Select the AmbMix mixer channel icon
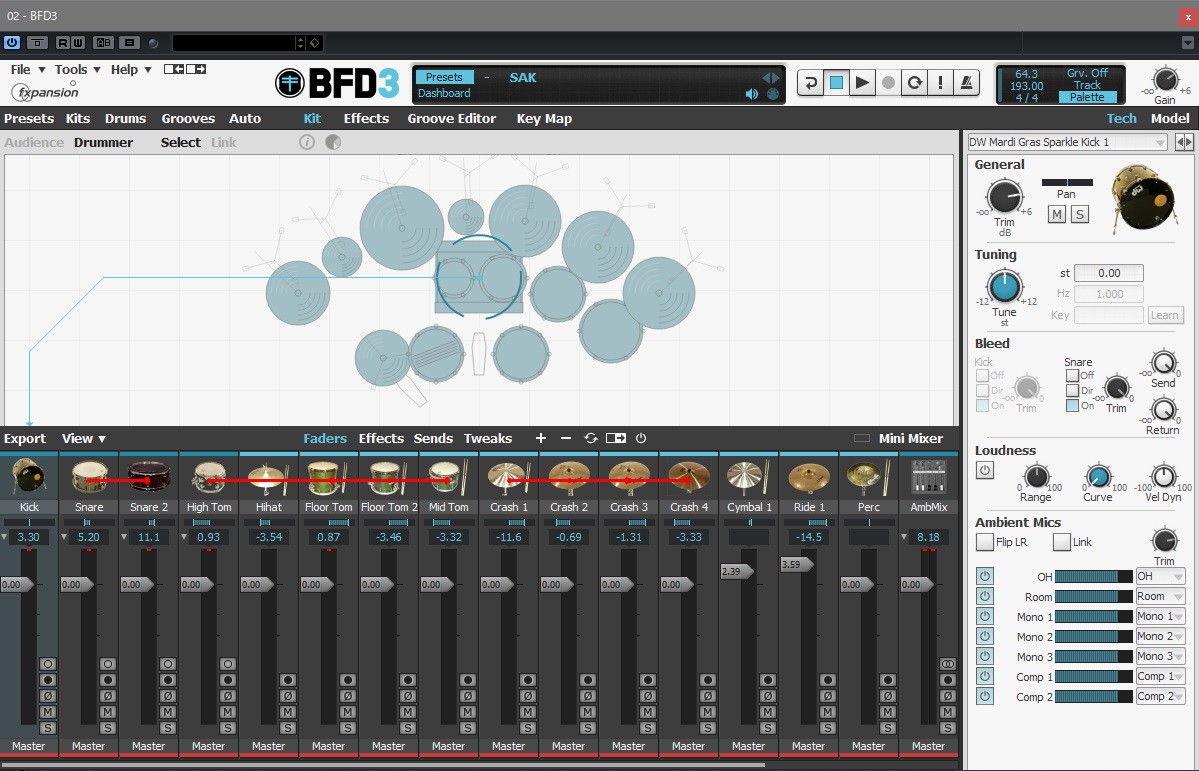The height and width of the screenshot is (771, 1199). coord(928,477)
